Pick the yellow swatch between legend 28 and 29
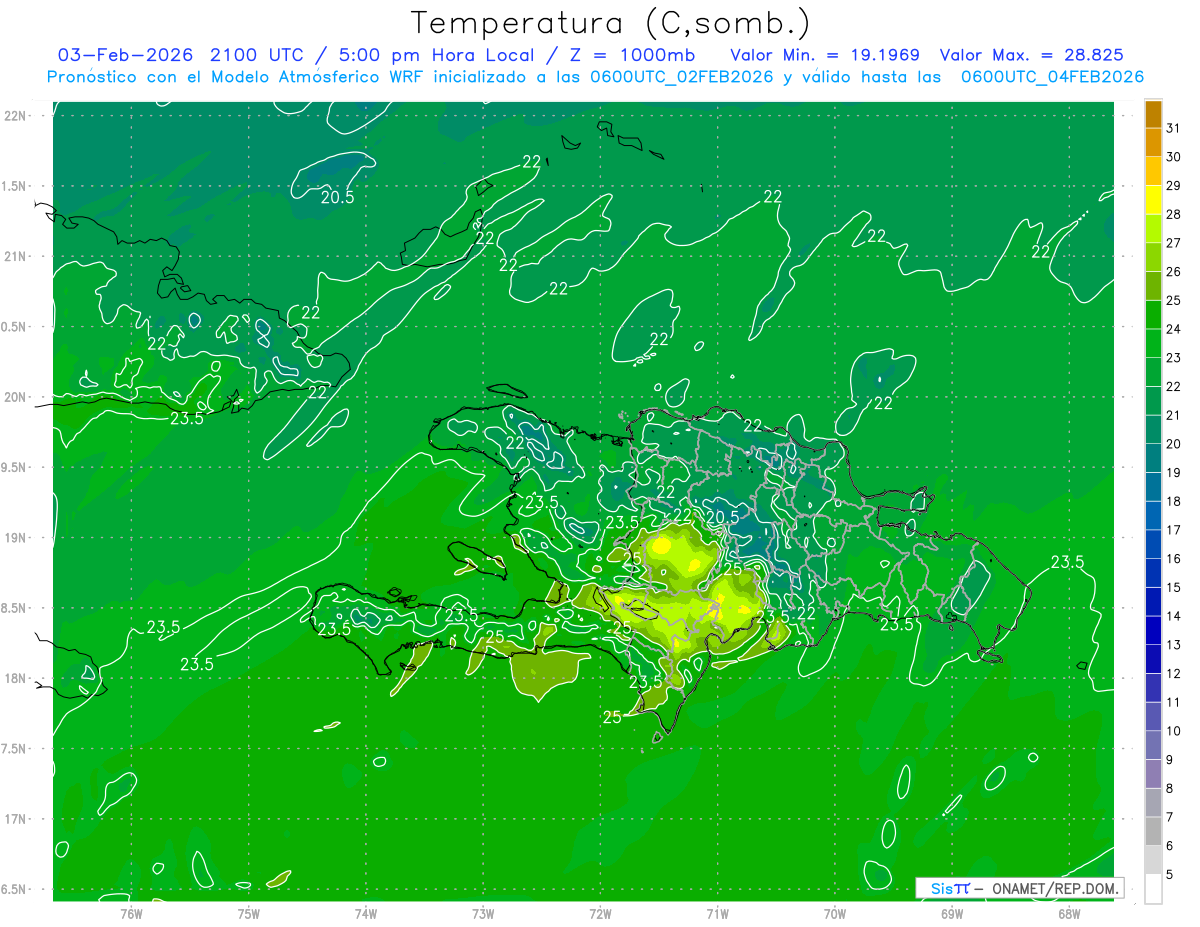 [1153, 200]
